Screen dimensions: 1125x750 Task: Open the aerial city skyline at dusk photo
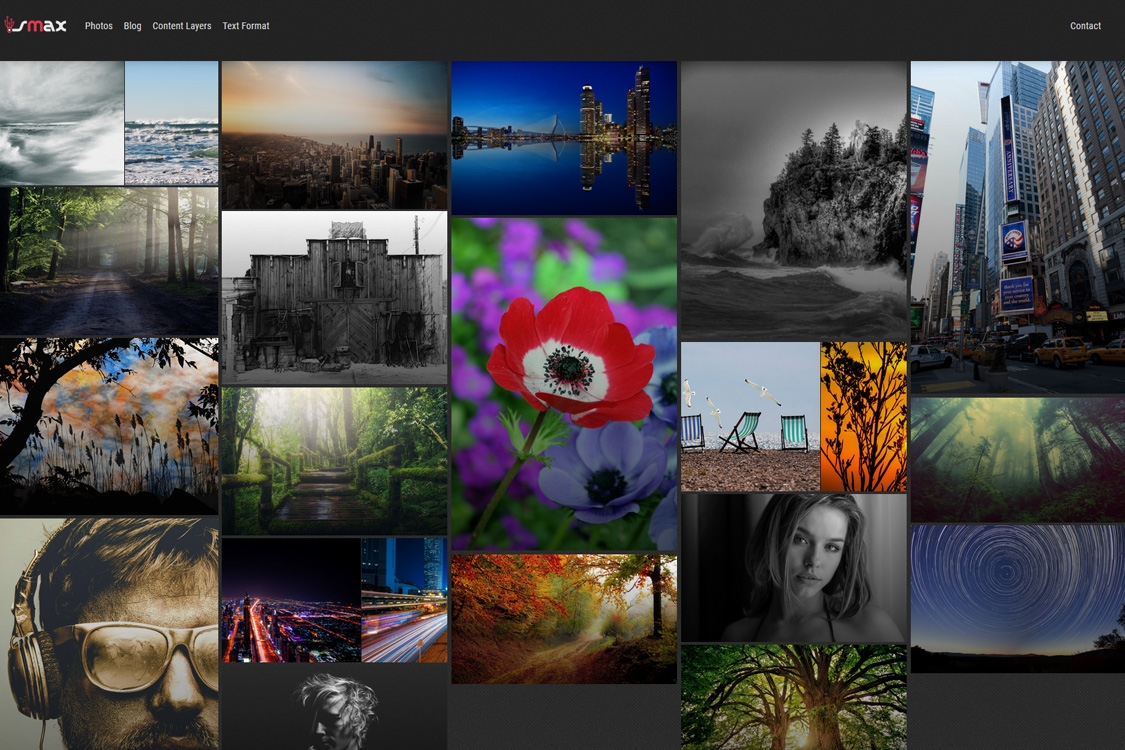click(x=334, y=135)
